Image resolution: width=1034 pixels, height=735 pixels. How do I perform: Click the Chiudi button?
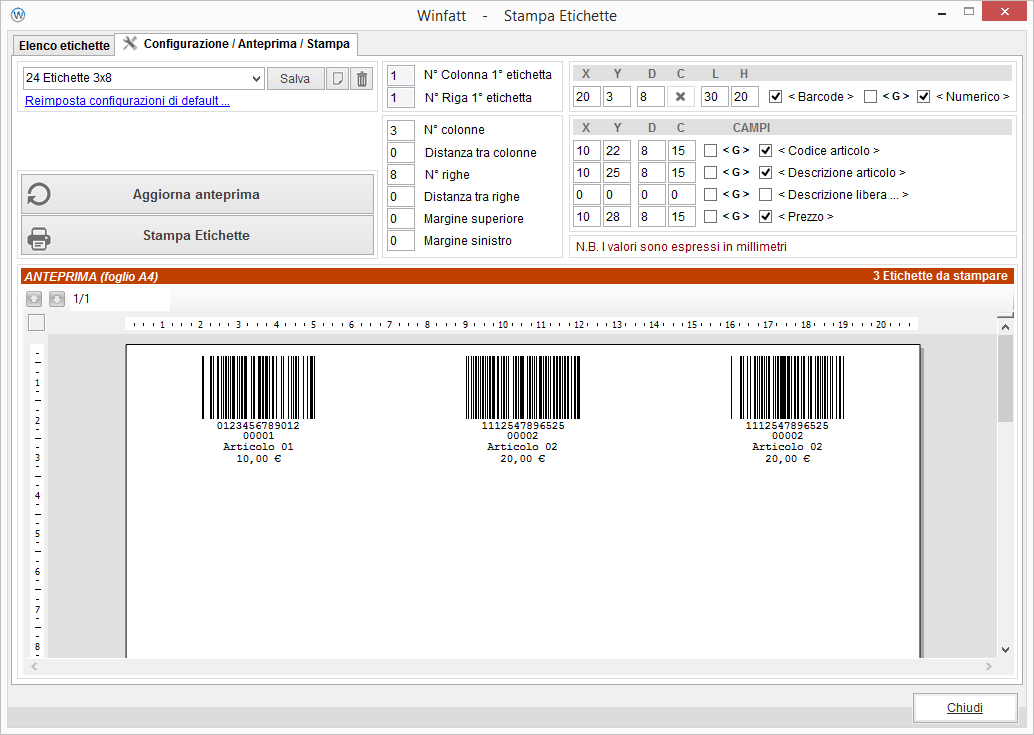tap(965, 708)
